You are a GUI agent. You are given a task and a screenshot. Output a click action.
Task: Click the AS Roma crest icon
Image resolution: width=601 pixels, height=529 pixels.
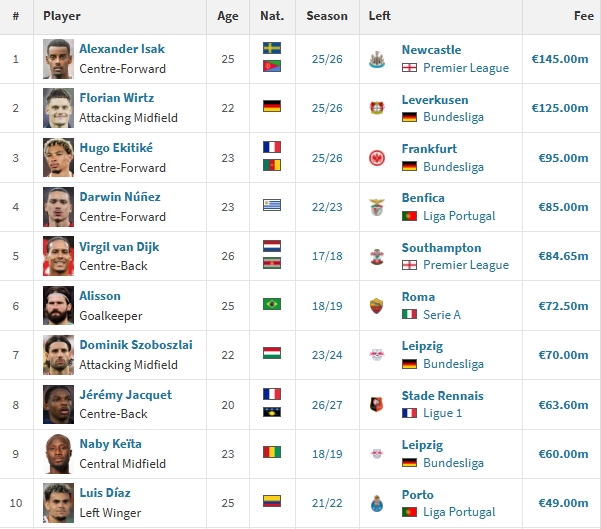click(x=377, y=306)
